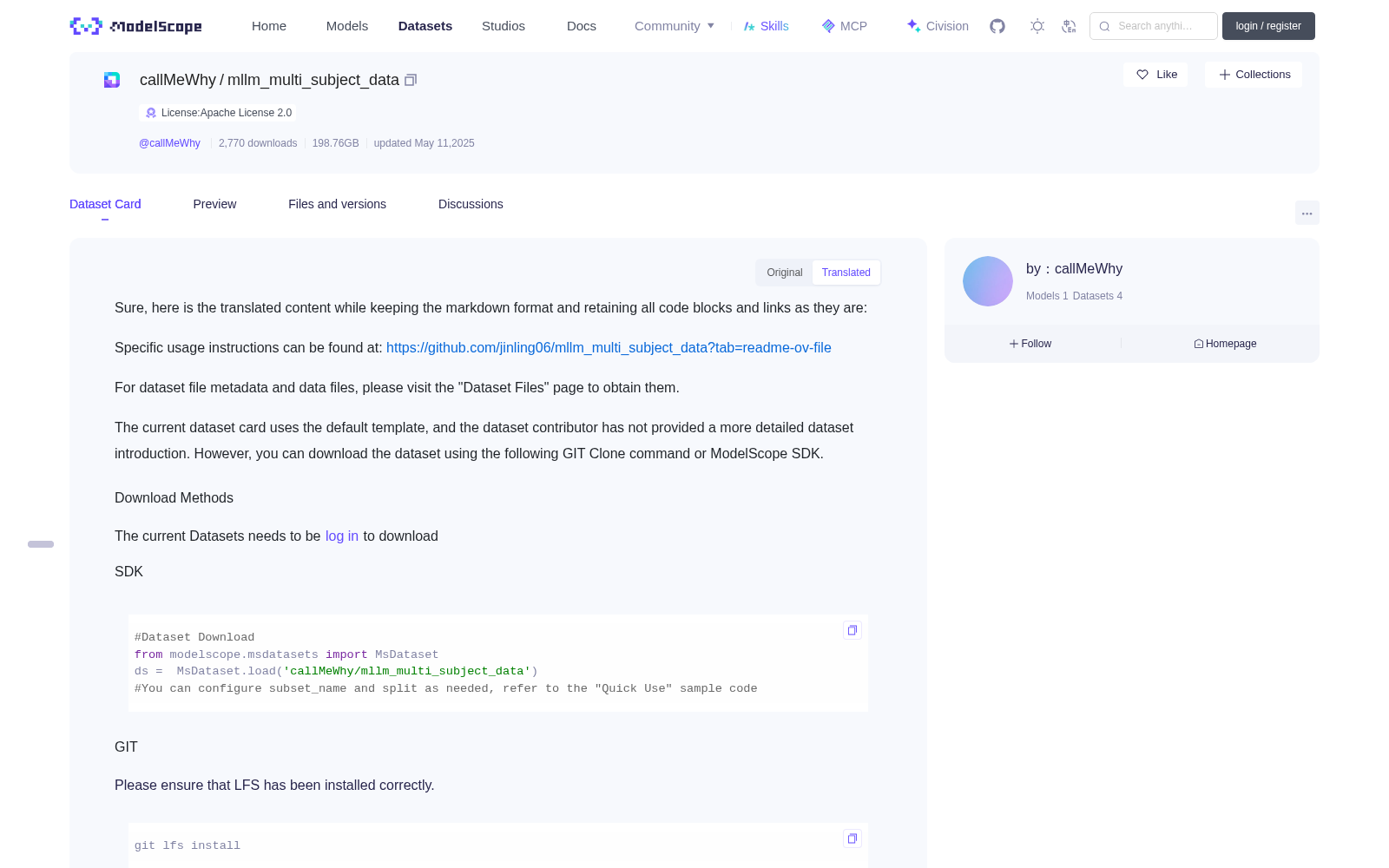Open the three-dot more options menu
The width and height of the screenshot is (1389, 868).
click(1307, 214)
